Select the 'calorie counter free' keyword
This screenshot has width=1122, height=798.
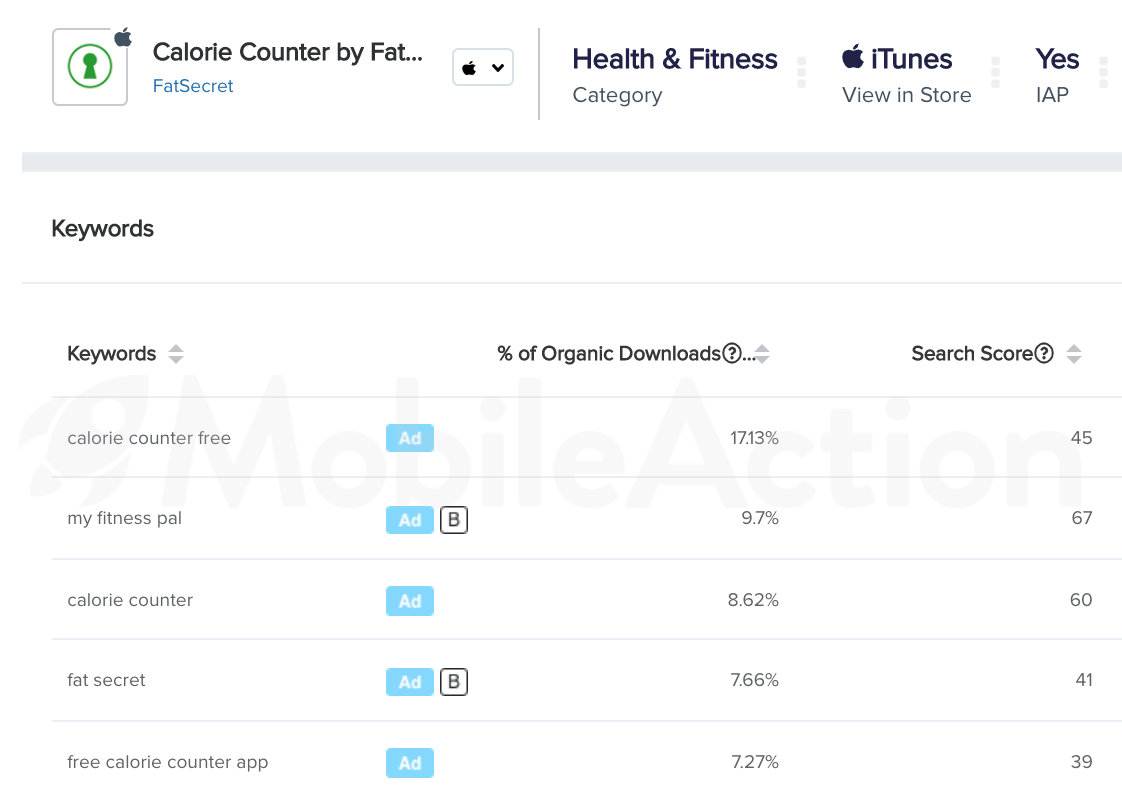(x=149, y=438)
